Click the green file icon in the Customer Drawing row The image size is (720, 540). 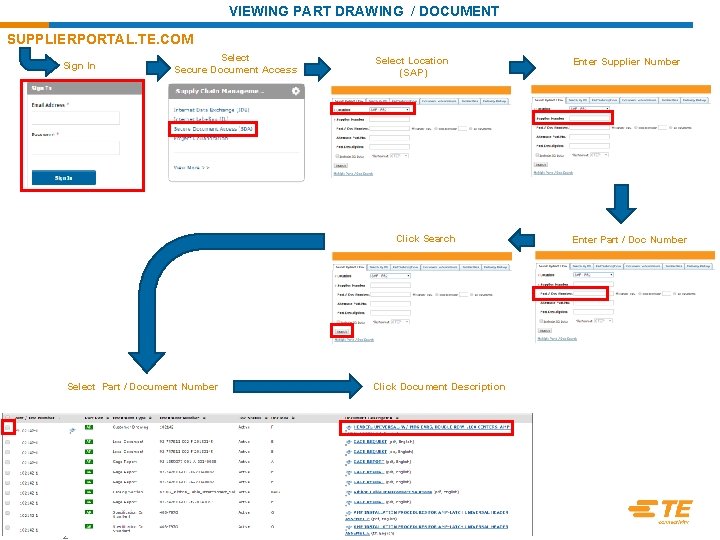89,428
